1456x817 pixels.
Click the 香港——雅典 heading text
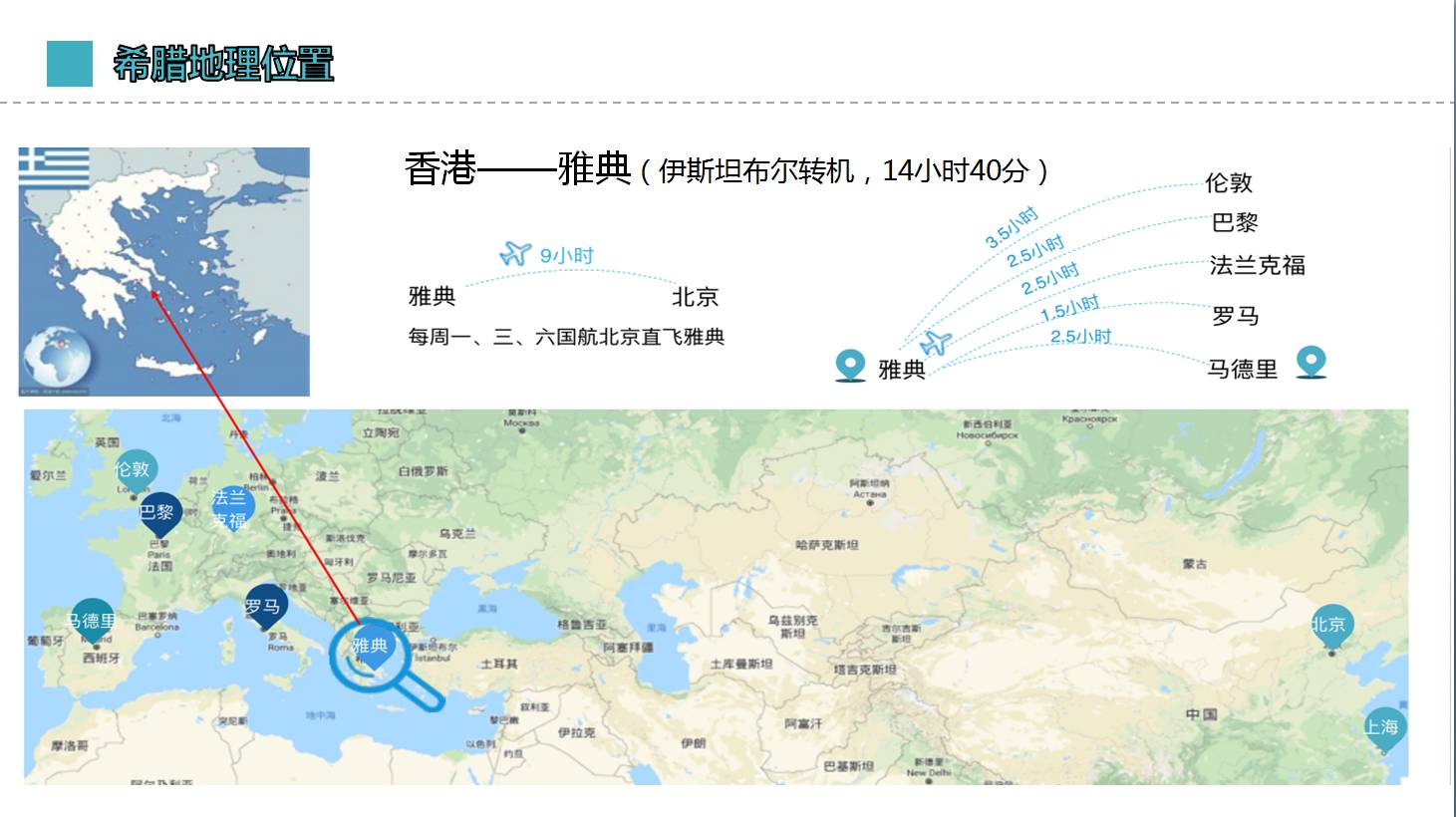pos(517,169)
